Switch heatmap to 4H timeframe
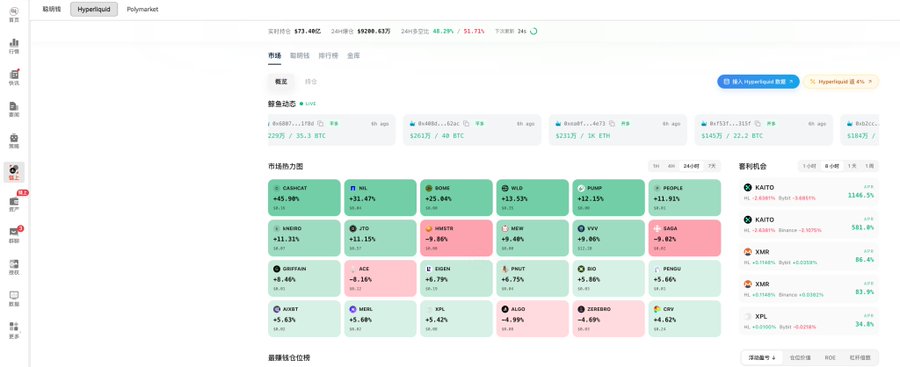Image resolution: width=900 pixels, height=367 pixels. 670,166
